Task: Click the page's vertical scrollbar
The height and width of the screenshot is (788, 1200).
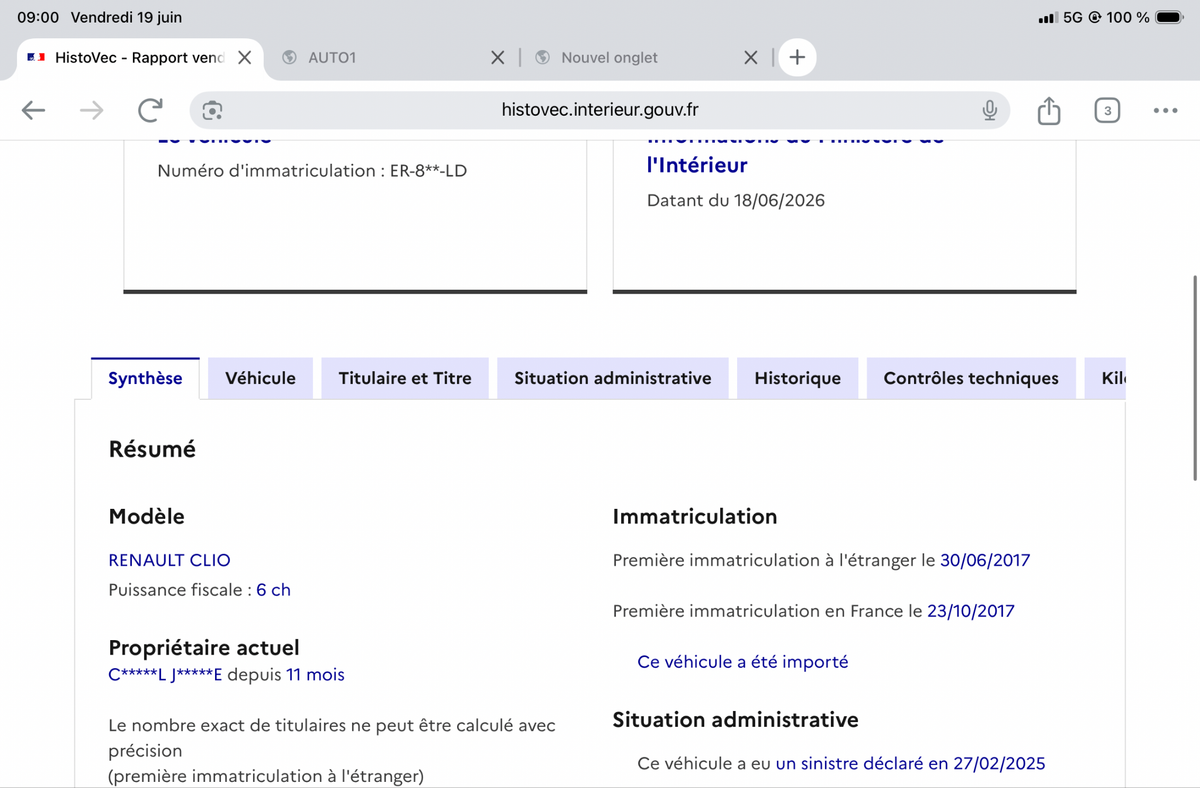Action: [1196, 378]
